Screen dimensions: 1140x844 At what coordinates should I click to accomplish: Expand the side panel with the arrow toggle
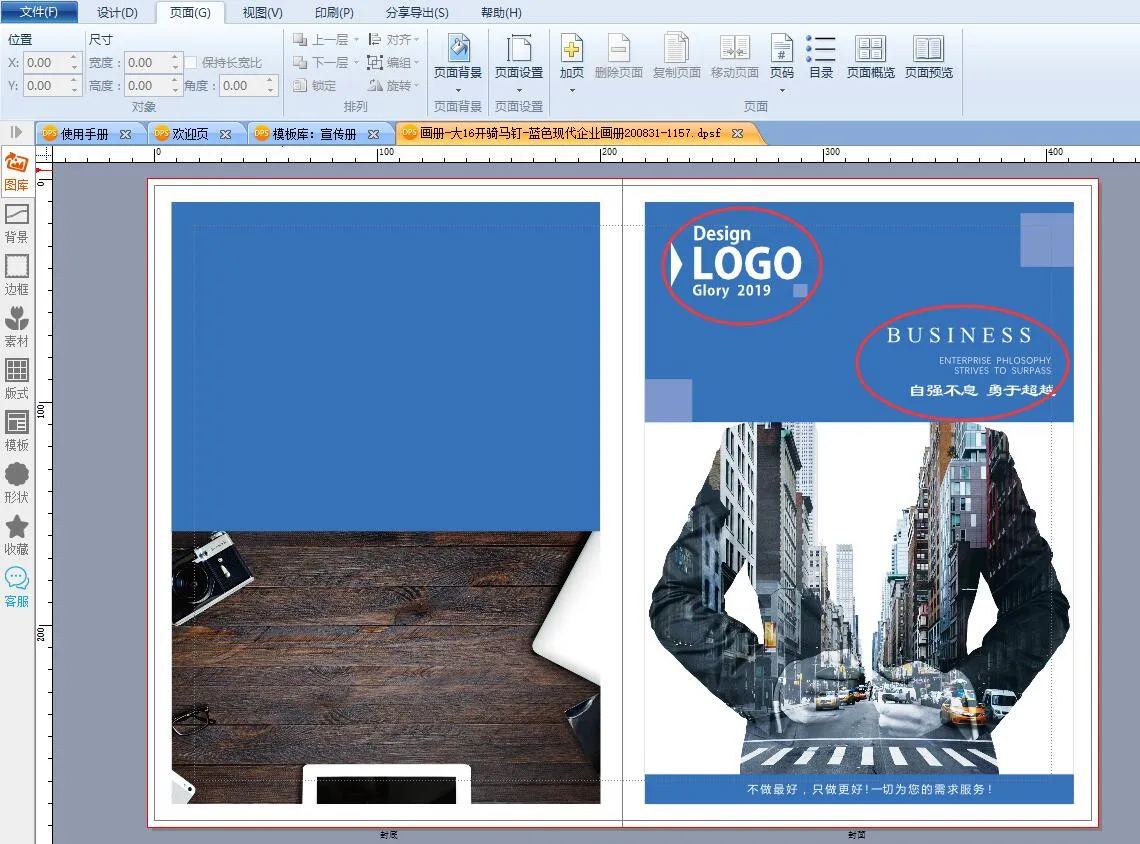click(x=16, y=132)
